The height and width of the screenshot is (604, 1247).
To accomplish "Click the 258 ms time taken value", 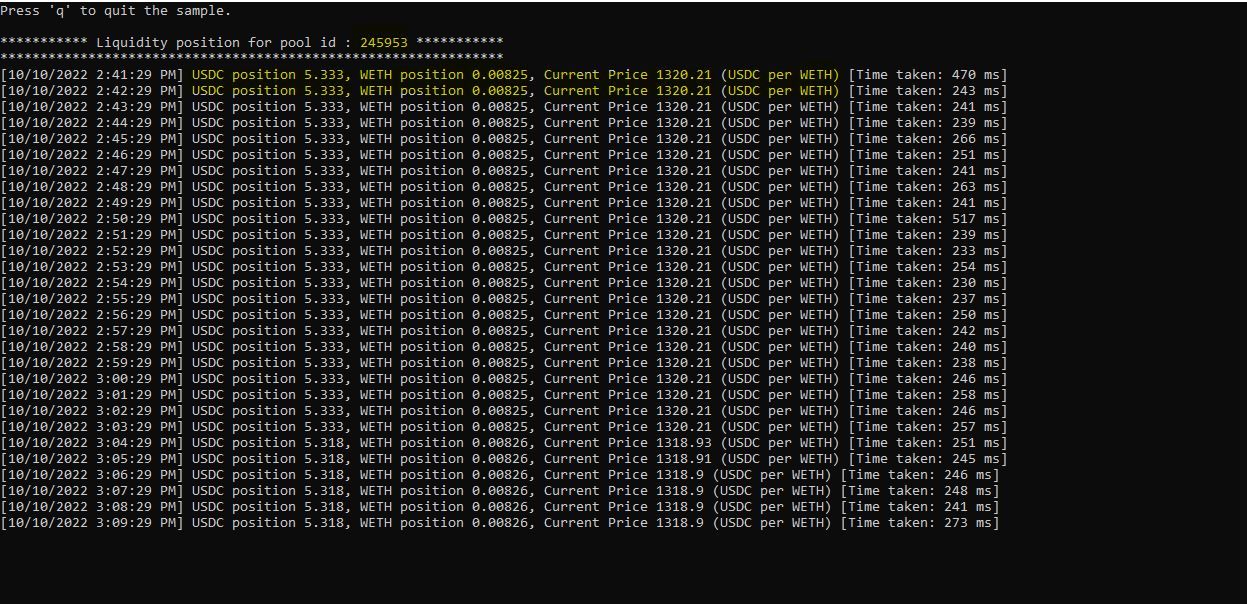I will (x=975, y=395).
